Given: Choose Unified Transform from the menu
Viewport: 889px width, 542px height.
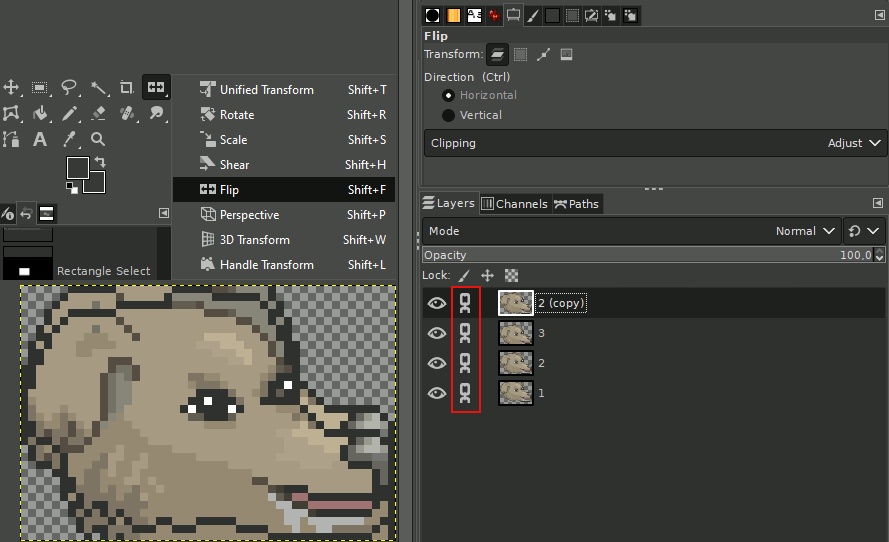Looking at the screenshot, I should point(284,90).
